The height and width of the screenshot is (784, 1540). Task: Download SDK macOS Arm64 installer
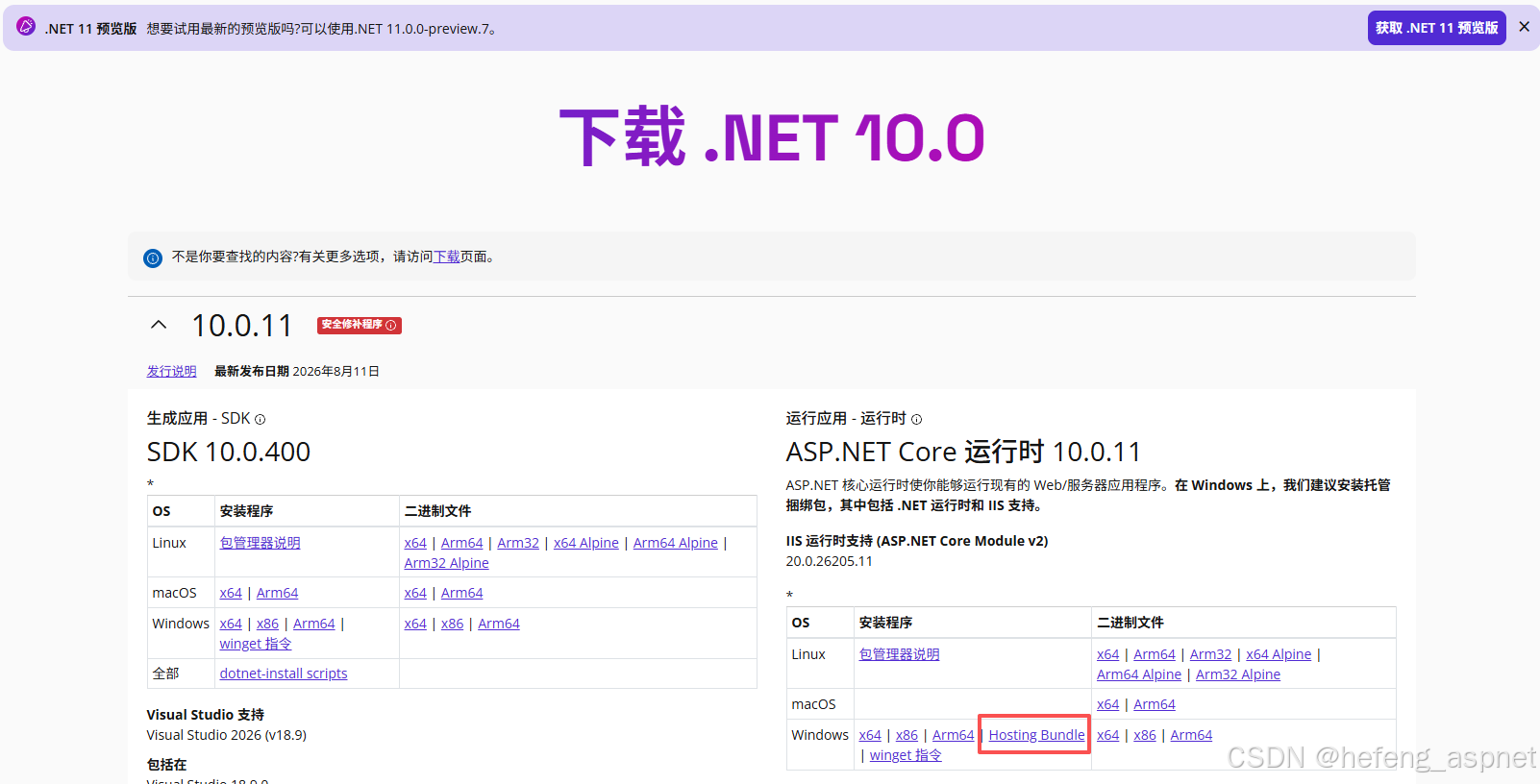[x=277, y=593]
